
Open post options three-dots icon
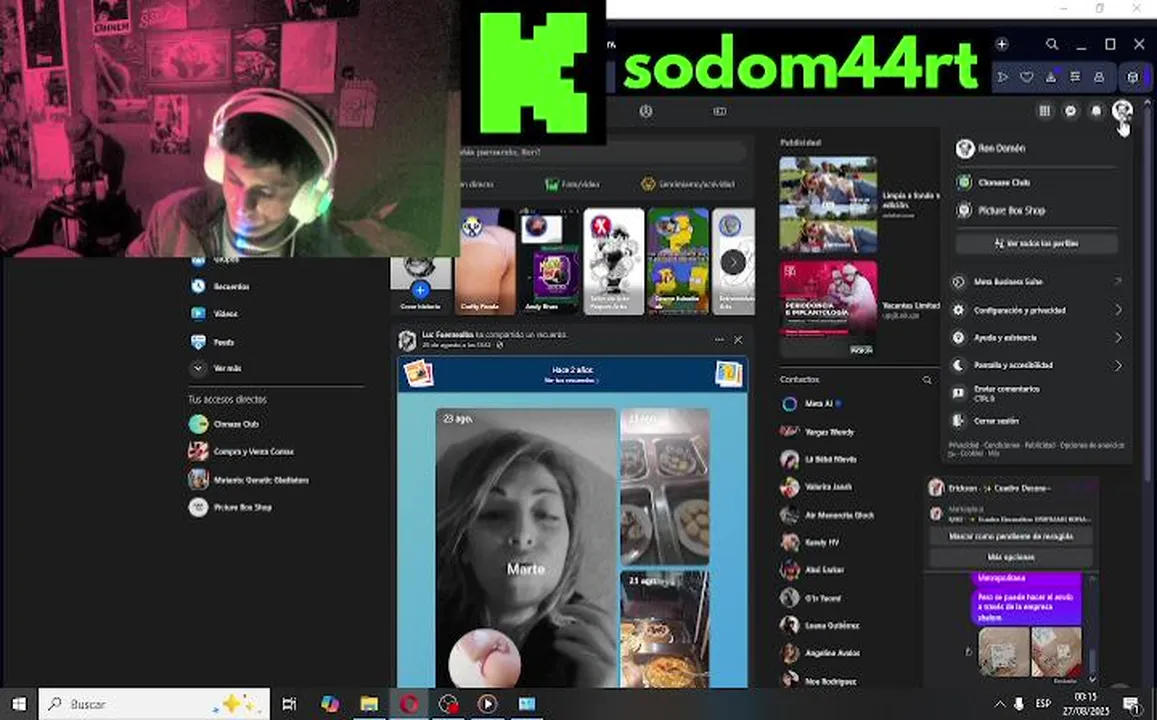[x=719, y=340]
